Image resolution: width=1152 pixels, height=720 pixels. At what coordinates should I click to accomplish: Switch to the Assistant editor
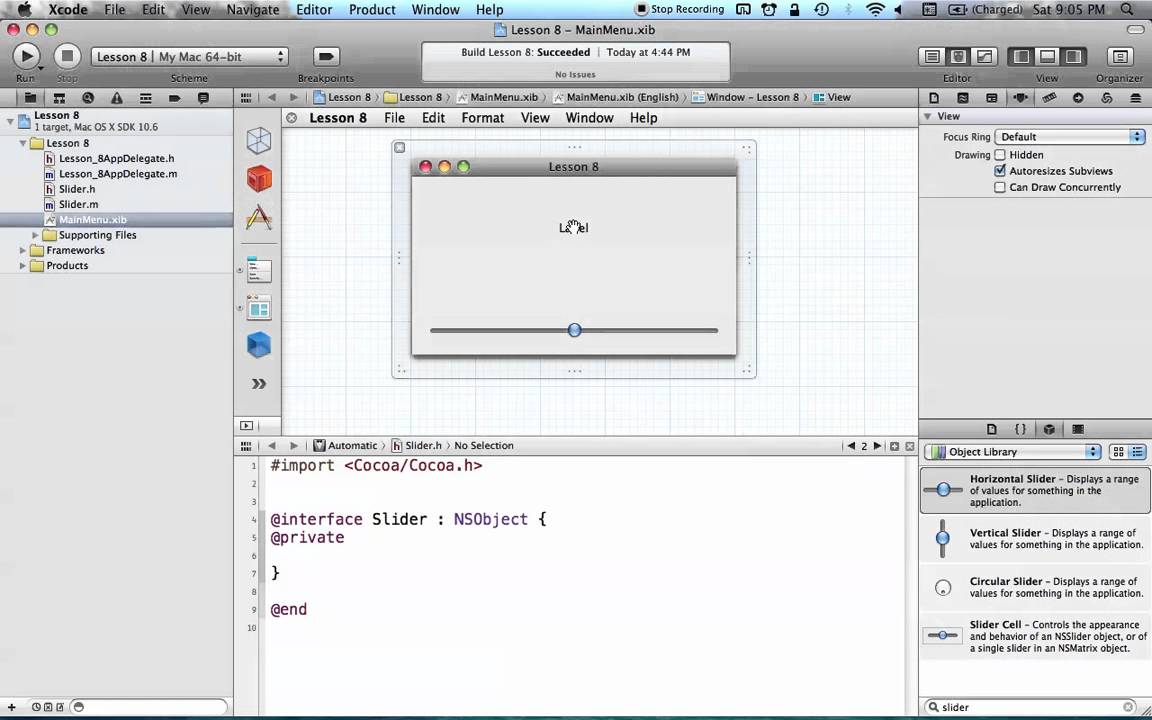[x=959, y=57]
